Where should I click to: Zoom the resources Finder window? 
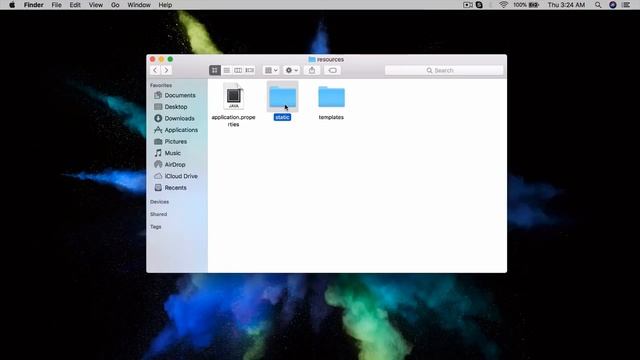tap(170, 59)
